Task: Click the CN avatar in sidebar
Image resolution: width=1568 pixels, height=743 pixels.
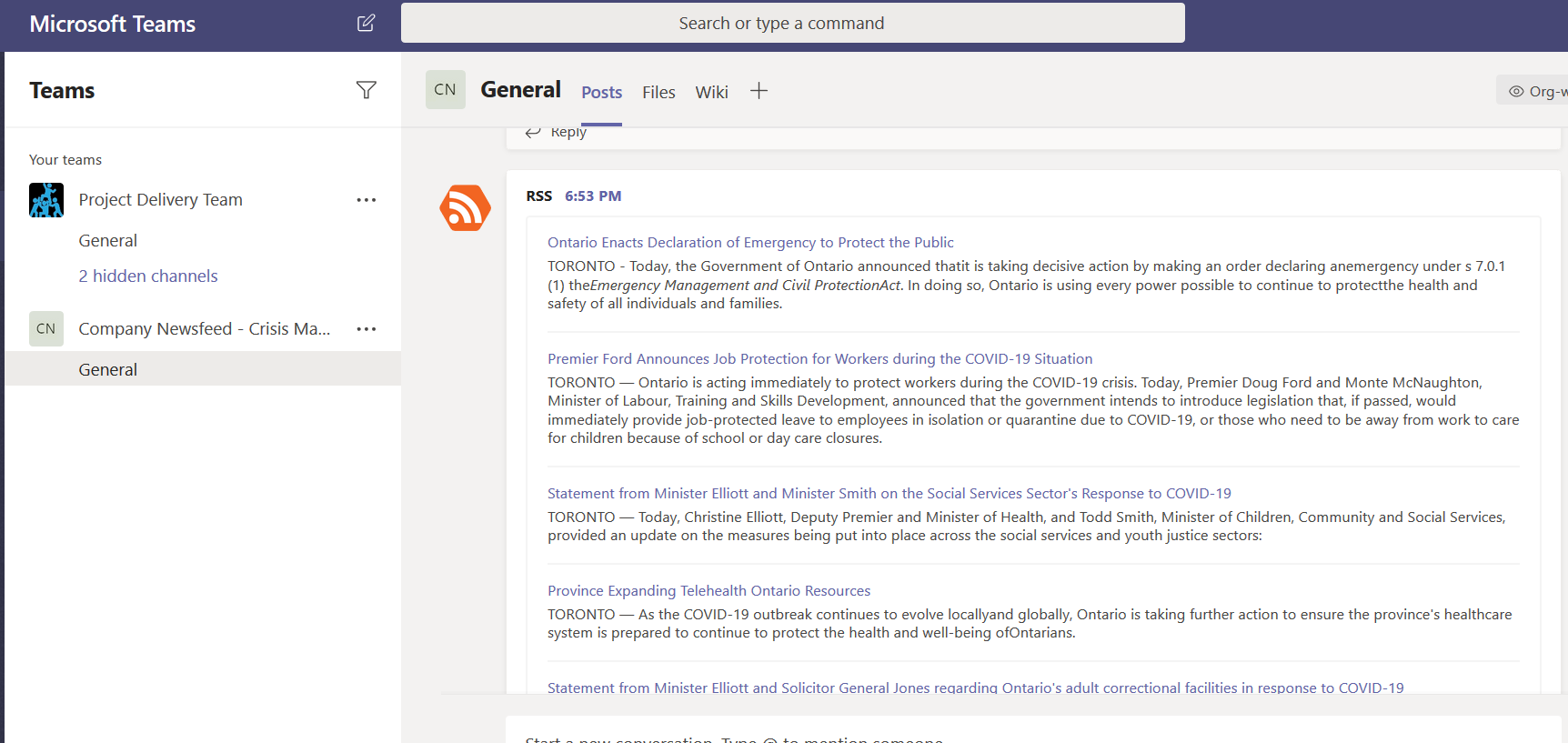Action: pos(46,329)
